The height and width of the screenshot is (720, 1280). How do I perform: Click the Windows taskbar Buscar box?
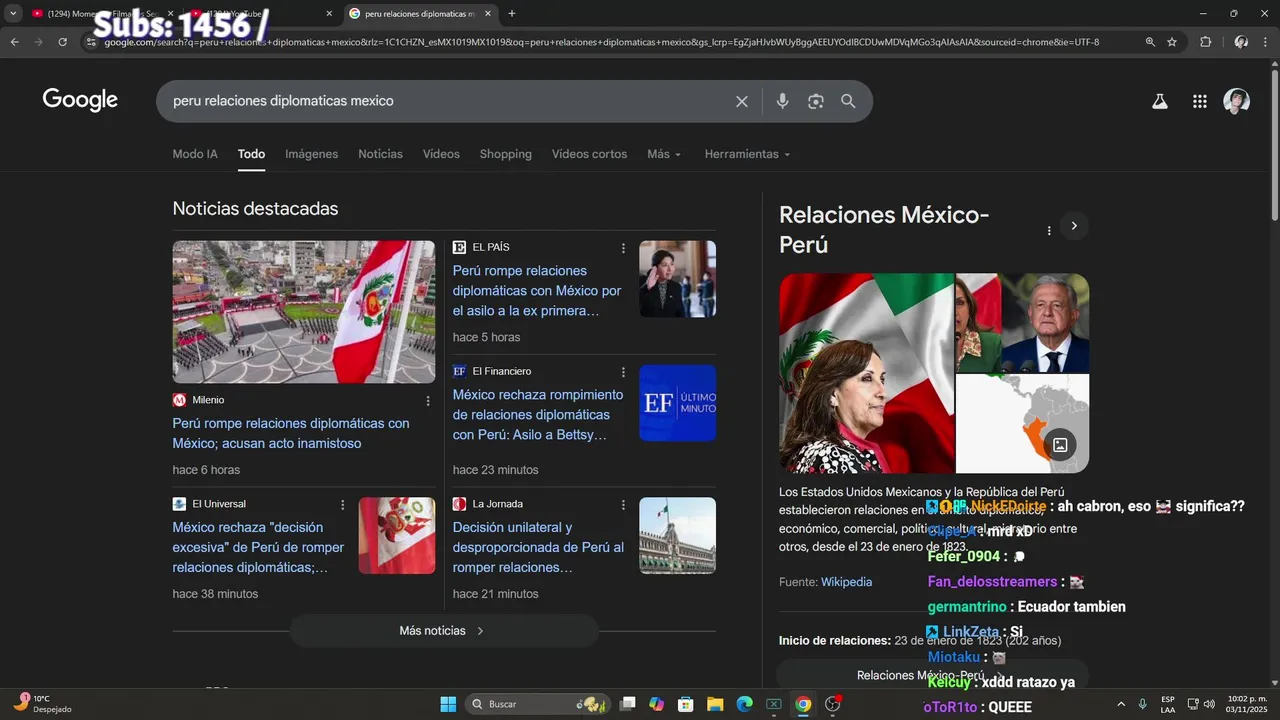pos(540,704)
